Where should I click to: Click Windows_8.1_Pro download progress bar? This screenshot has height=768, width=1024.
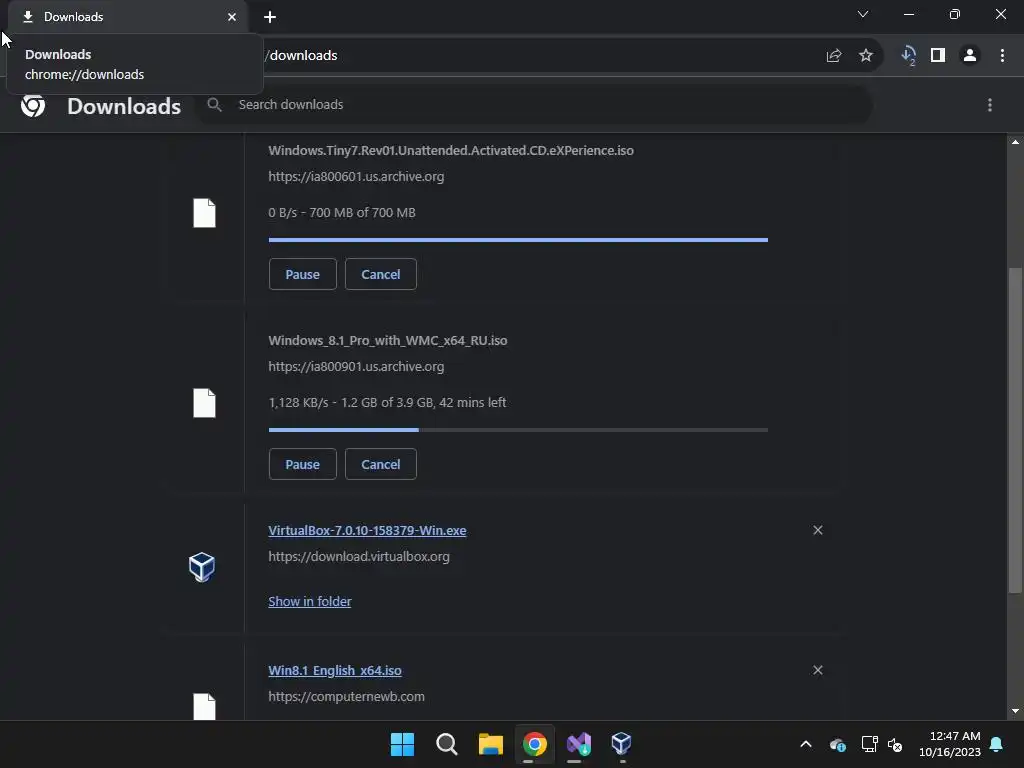[518, 430]
